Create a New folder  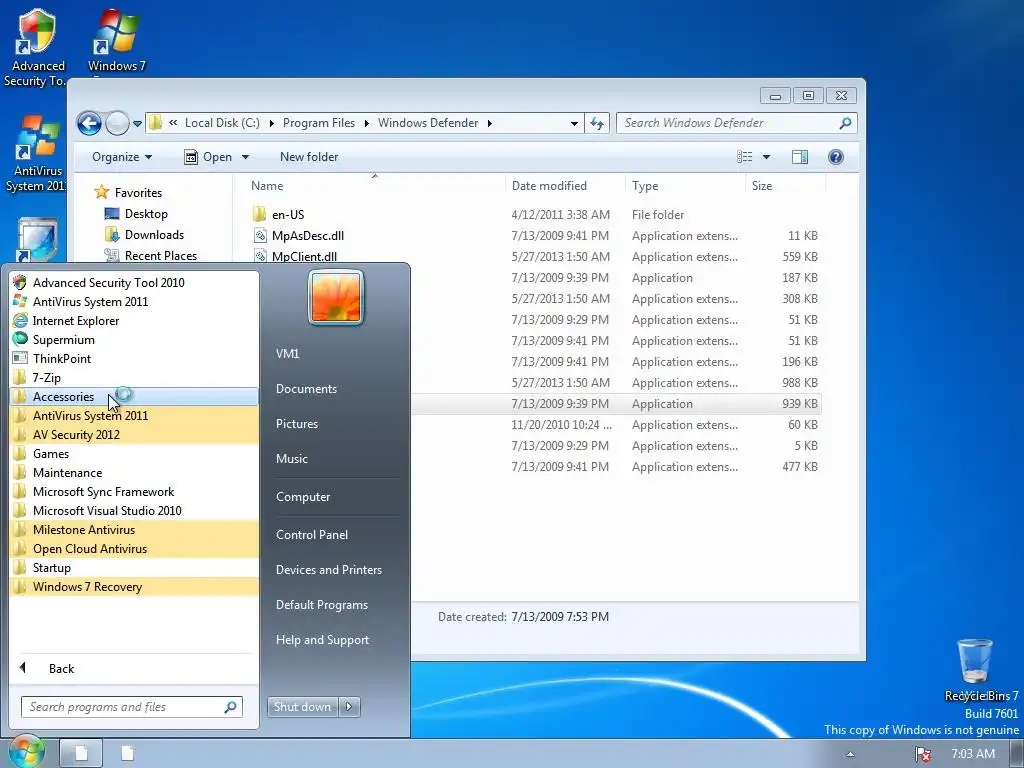tap(309, 157)
